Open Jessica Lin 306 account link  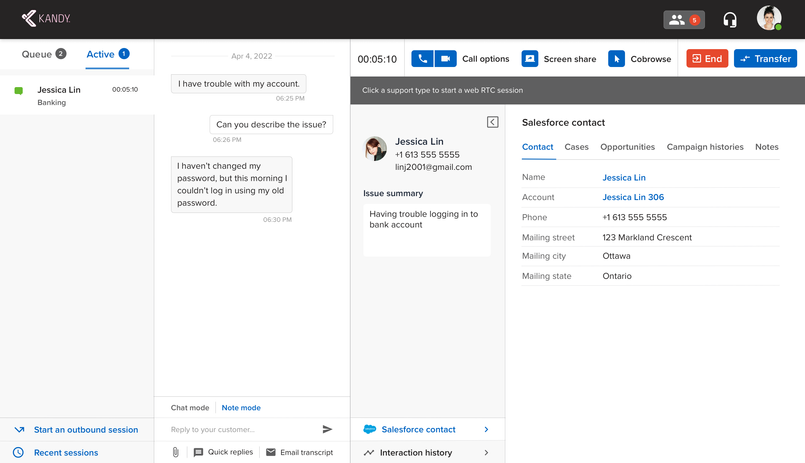click(633, 197)
